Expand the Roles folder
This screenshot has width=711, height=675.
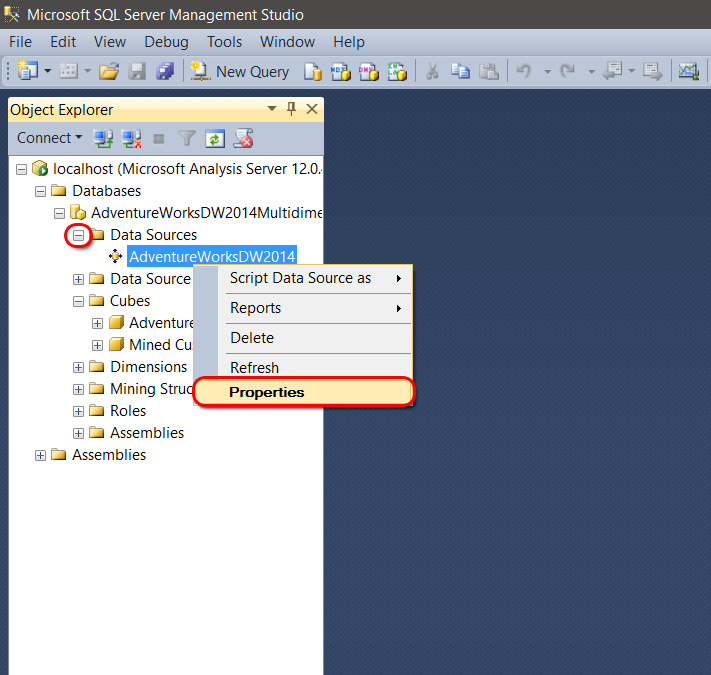click(x=78, y=411)
